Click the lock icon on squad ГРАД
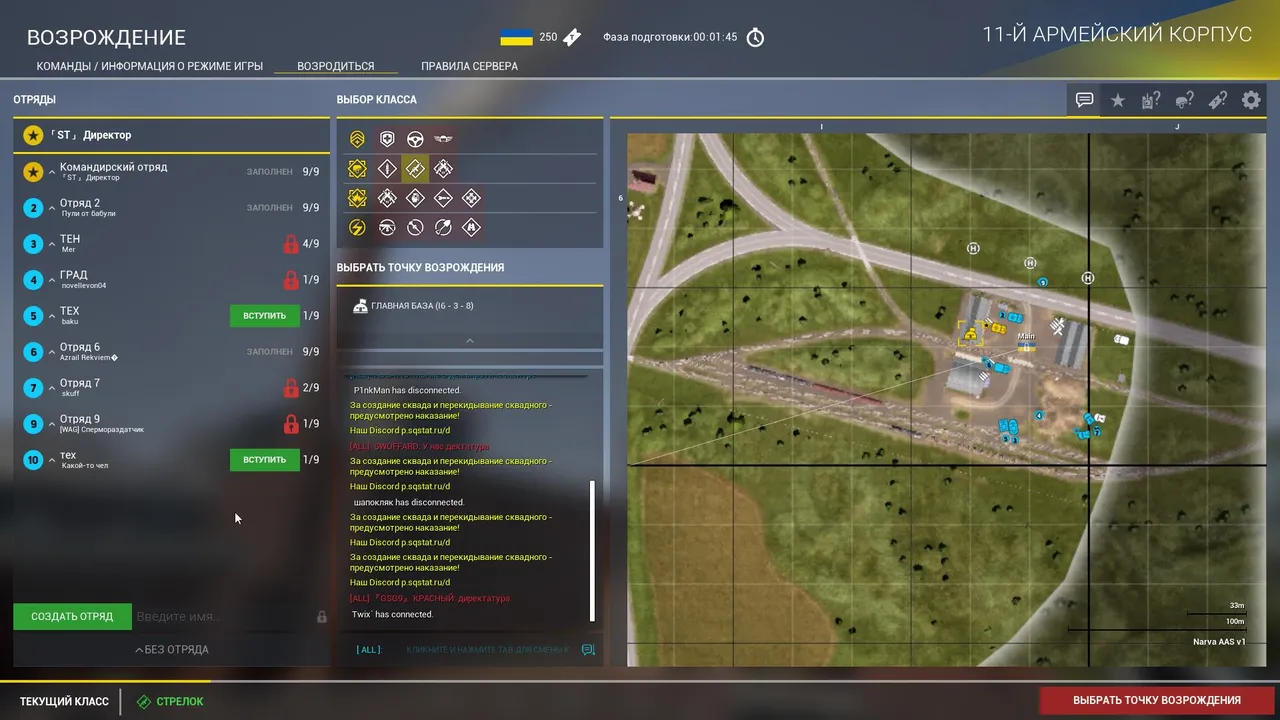Image resolution: width=1280 pixels, height=720 pixels. [x=291, y=280]
